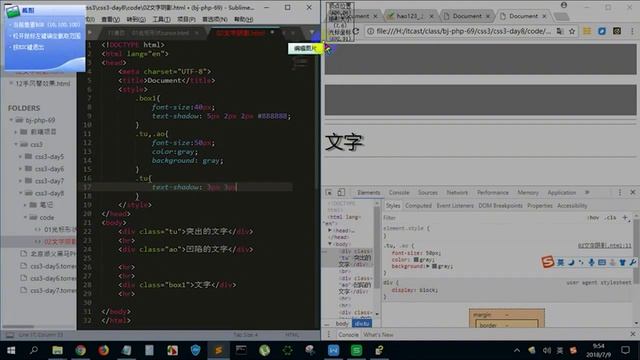
Task: Close the DevTools panel
Action: [x=633, y=192]
